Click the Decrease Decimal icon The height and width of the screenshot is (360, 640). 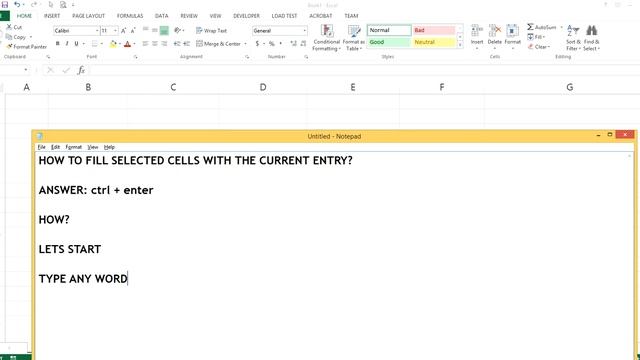(303, 43)
